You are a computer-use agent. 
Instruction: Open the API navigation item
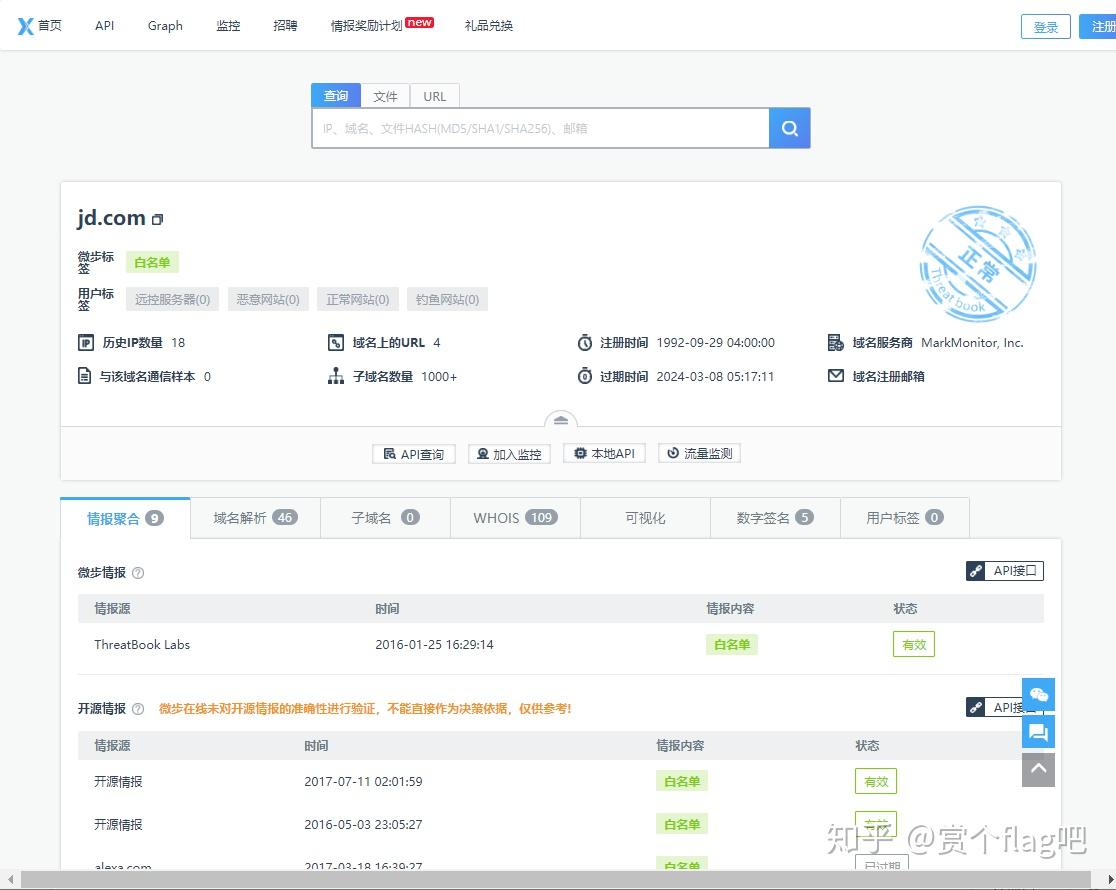tap(105, 26)
